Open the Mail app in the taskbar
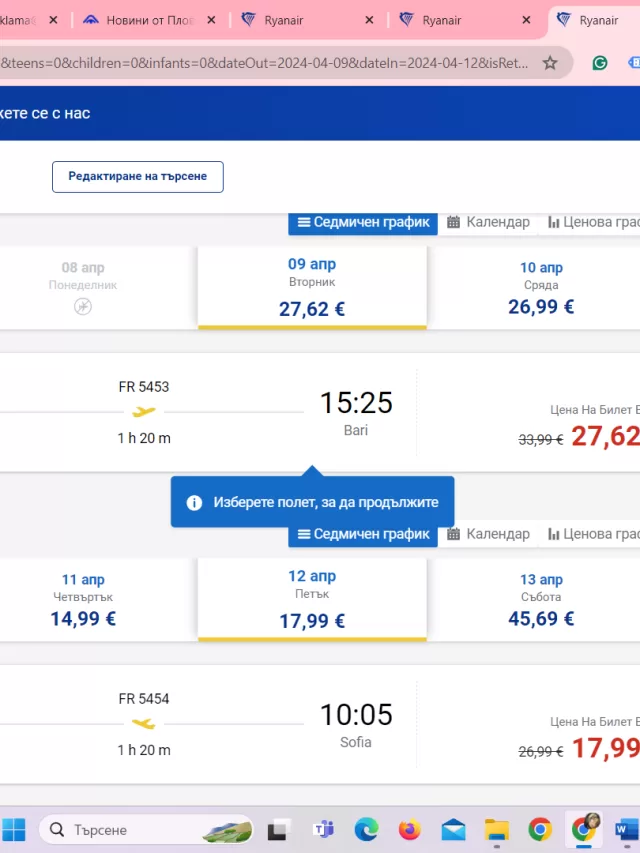640x853 pixels. point(453,830)
